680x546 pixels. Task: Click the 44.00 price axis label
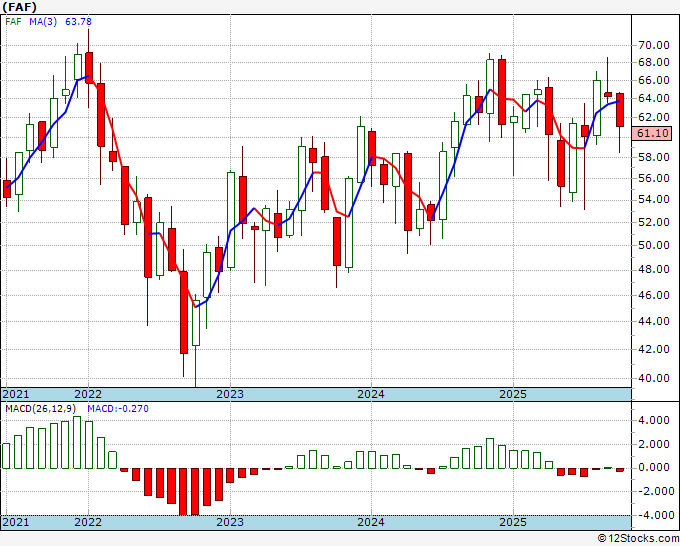coord(653,321)
